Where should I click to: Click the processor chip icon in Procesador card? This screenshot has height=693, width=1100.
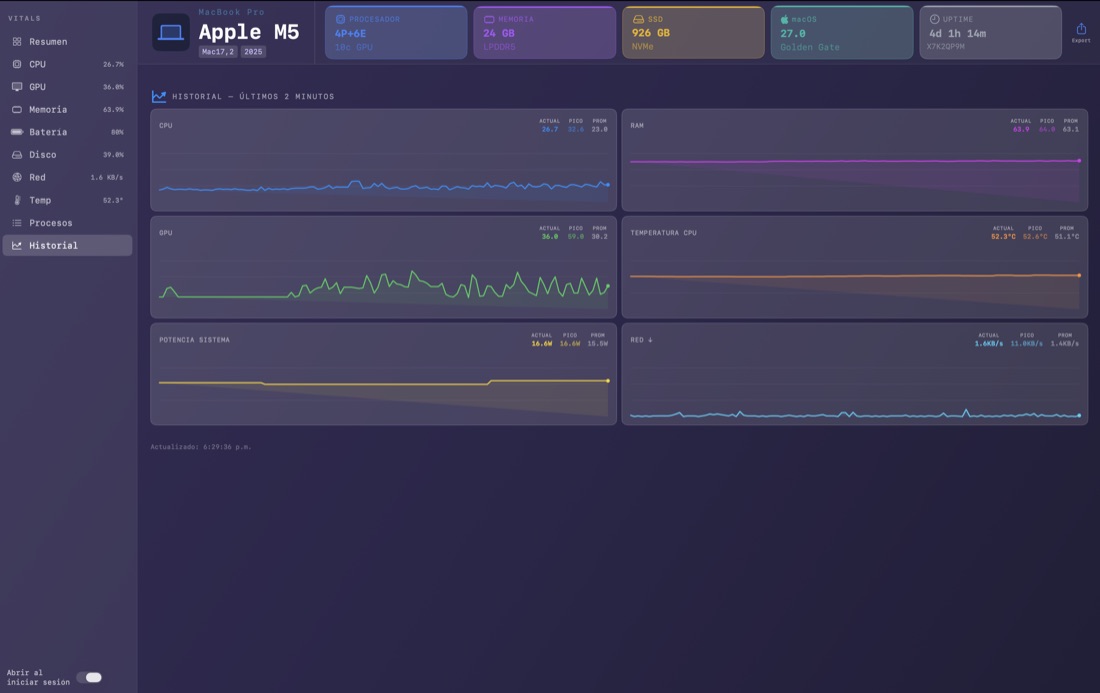pyautogui.click(x=340, y=20)
